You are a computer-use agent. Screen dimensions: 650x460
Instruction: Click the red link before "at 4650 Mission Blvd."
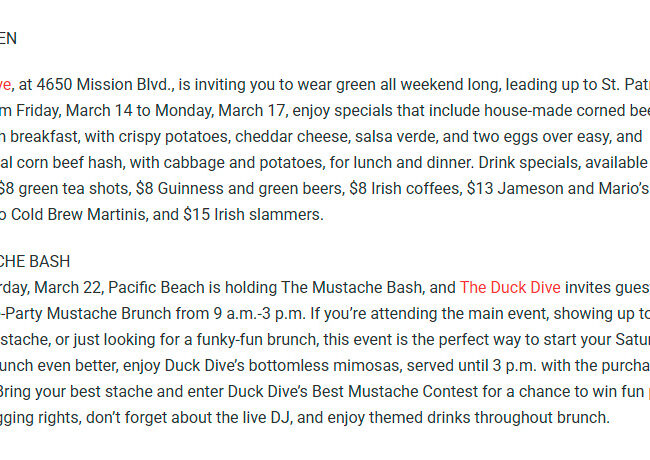(x=5, y=85)
